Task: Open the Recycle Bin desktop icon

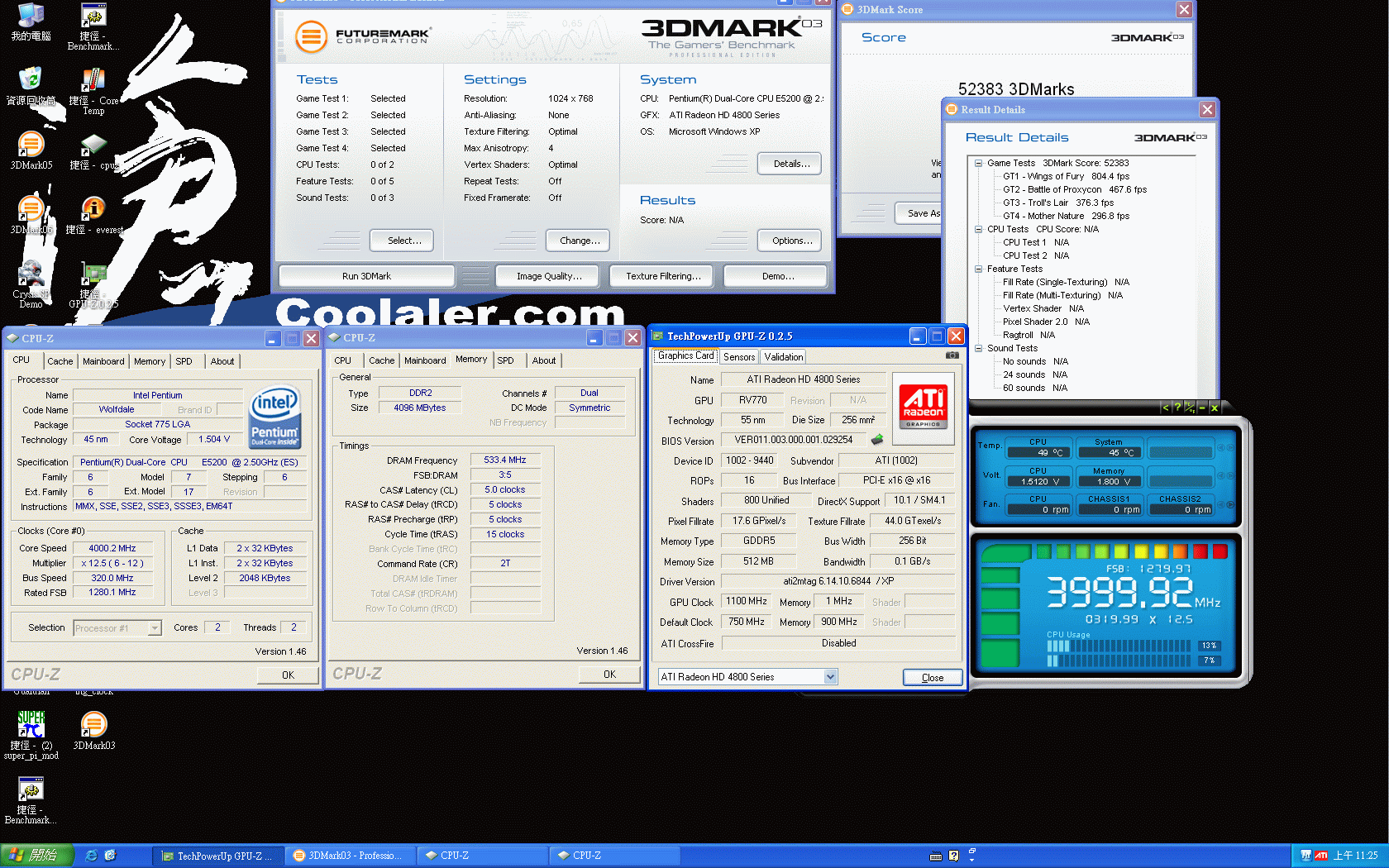Action: click(31, 86)
